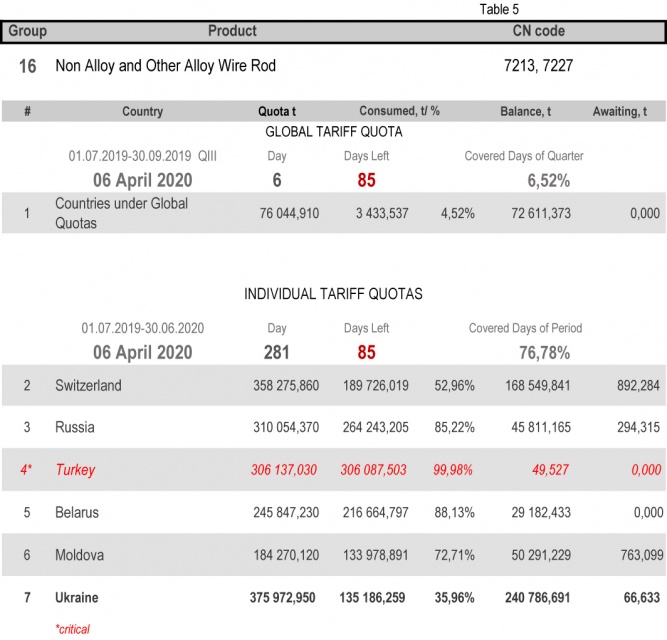The height and width of the screenshot is (640, 667).
Task: Click the GLOBAL TARIFF QUOTA heading
Action: pyautogui.click(x=333, y=132)
